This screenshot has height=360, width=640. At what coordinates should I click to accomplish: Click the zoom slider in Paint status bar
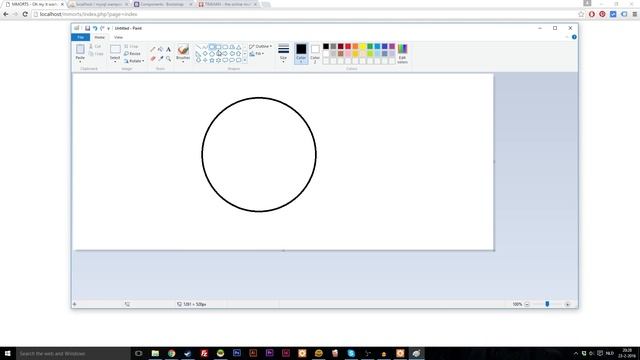click(547, 304)
